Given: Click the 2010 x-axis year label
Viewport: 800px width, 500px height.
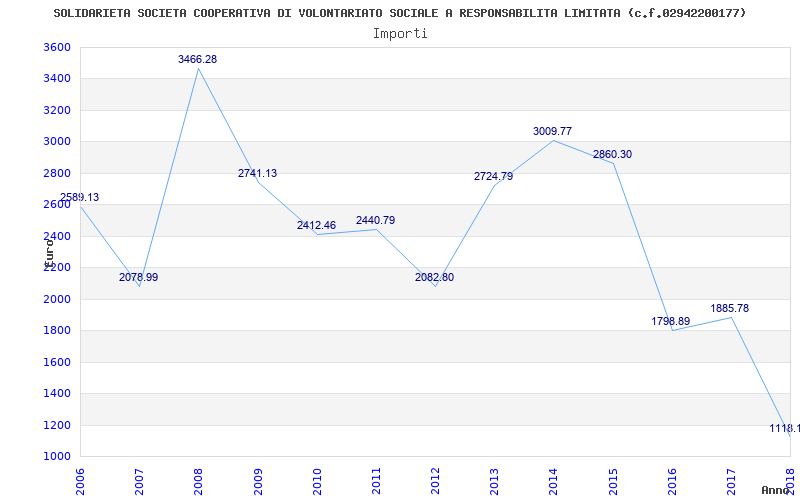Looking at the screenshot, I should pyautogui.click(x=317, y=481).
